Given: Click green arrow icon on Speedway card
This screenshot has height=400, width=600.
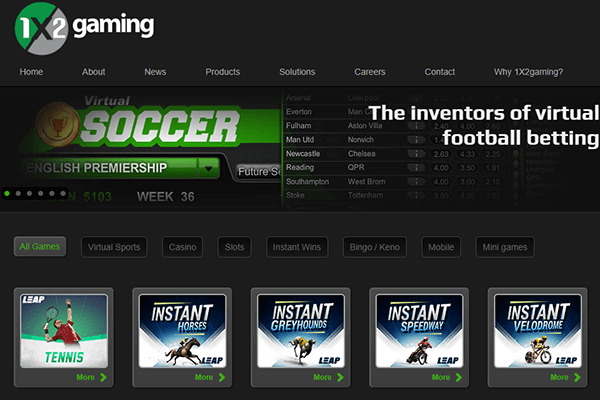Looking at the screenshot, I should [459, 377].
